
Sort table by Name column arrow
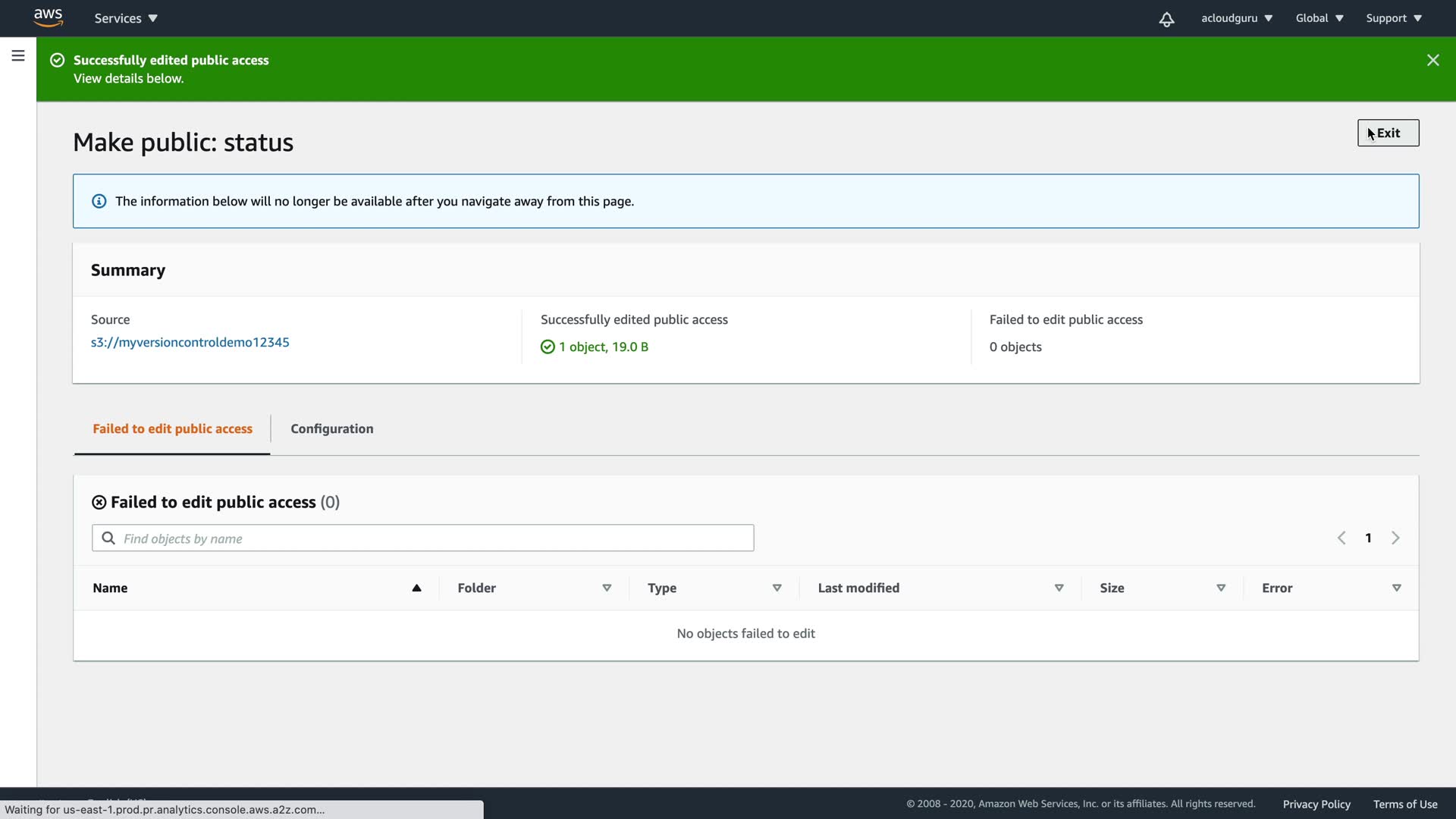(x=416, y=588)
